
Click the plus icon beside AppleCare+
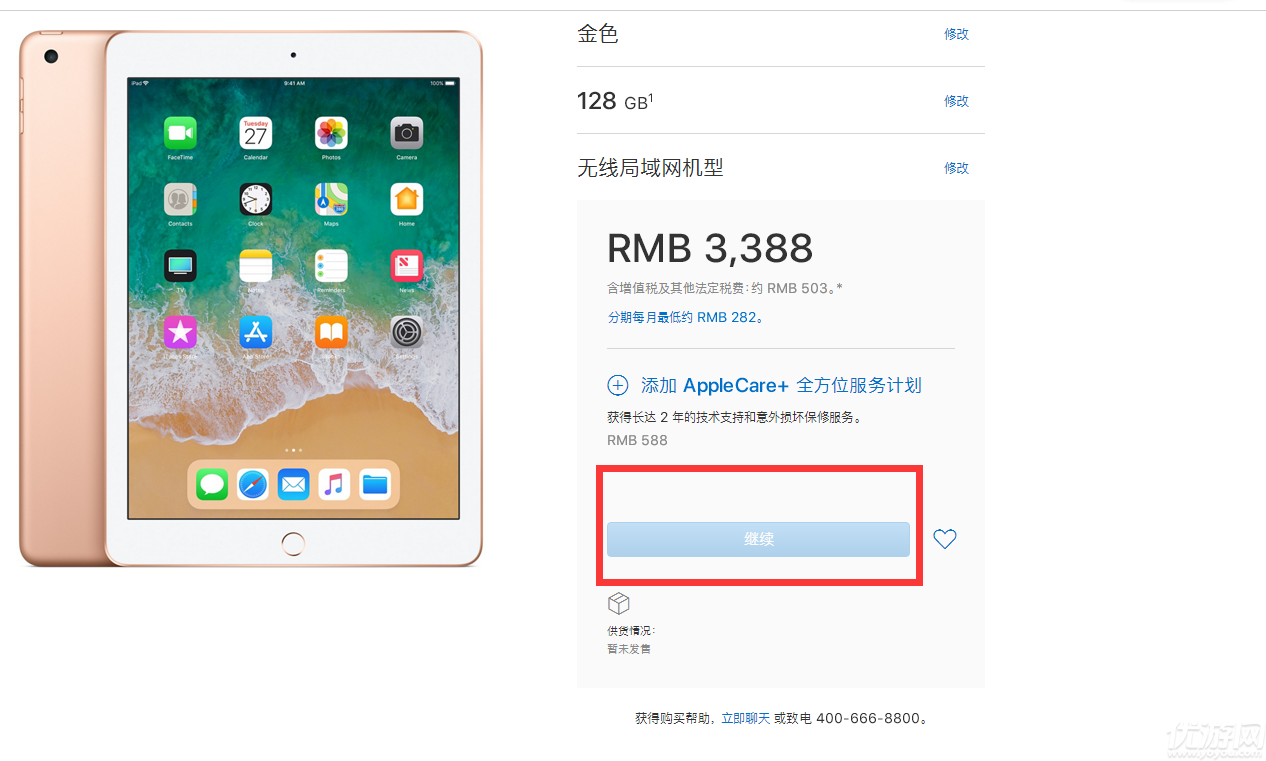(x=618, y=386)
